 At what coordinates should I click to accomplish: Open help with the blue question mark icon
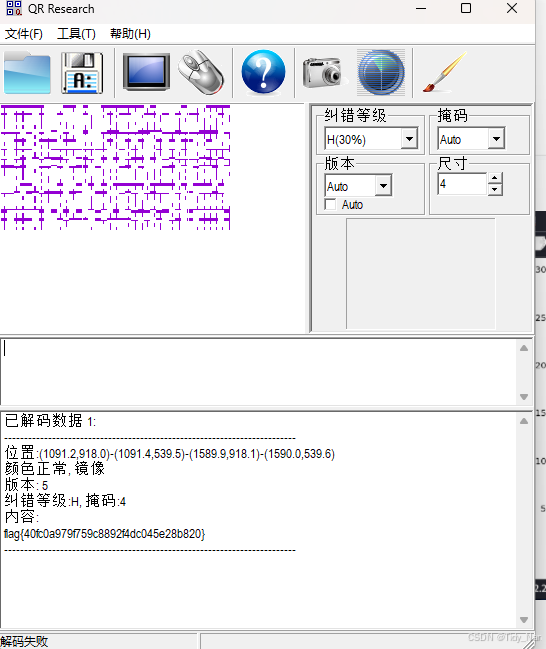263,72
